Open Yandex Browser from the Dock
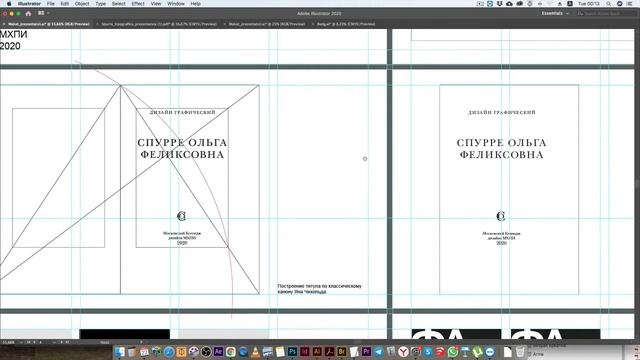 [403, 352]
